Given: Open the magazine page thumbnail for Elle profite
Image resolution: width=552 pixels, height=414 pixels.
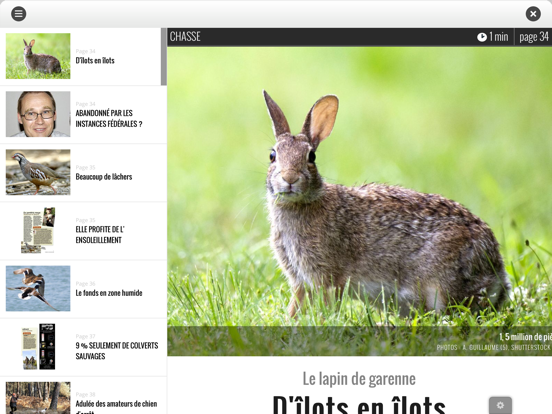Looking at the screenshot, I should tap(38, 230).
